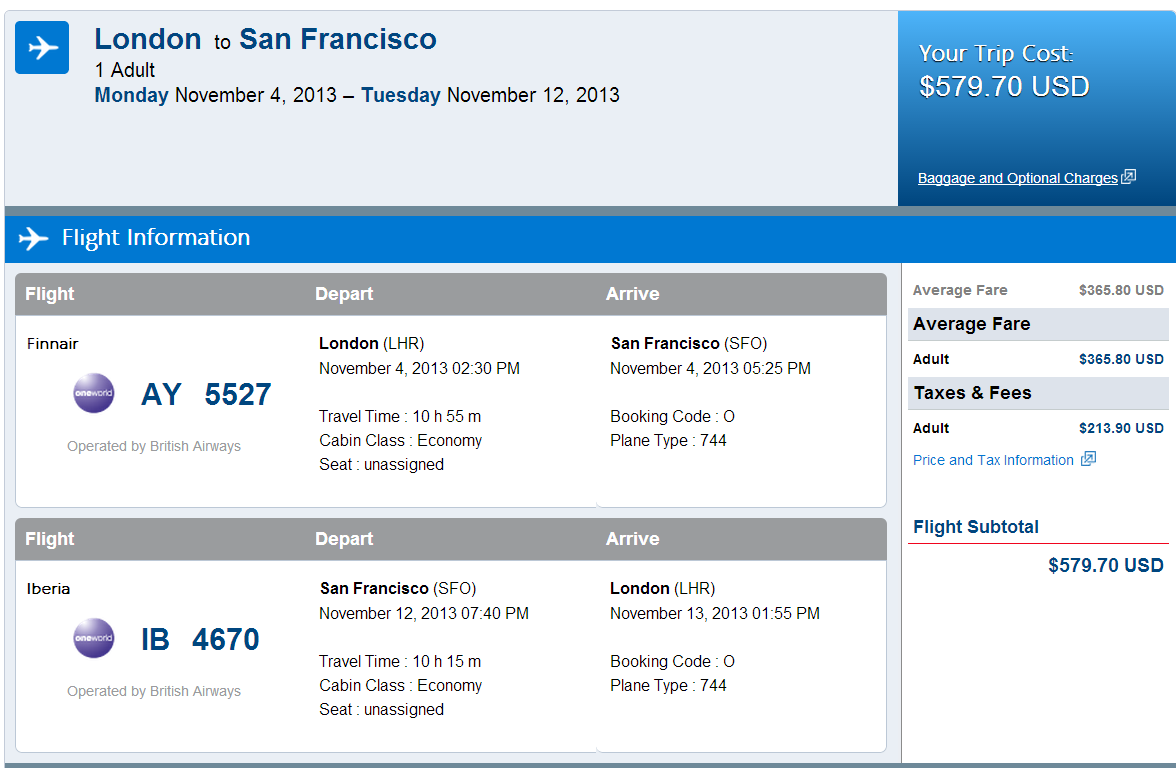Click the Flight Subtotal heading

[x=976, y=527]
